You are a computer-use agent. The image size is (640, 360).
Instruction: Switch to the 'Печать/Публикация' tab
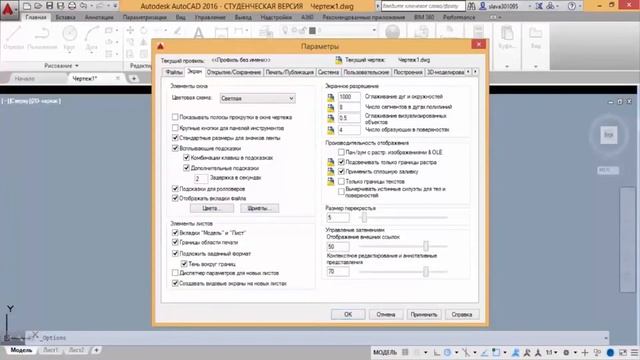(x=289, y=72)
